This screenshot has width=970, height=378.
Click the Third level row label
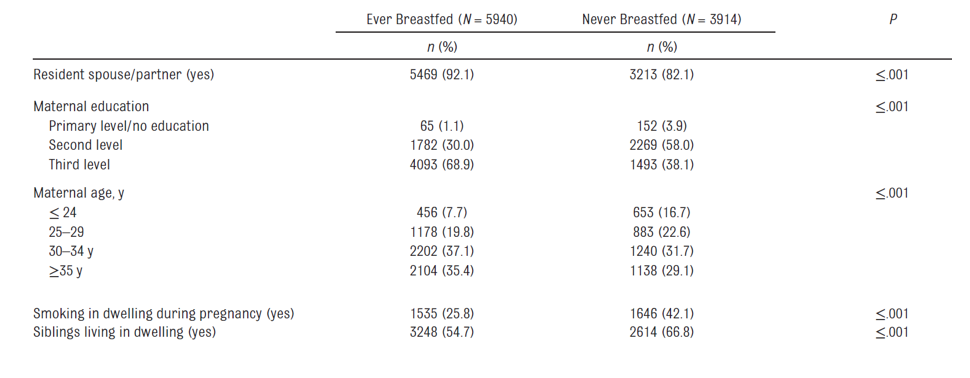click(x=79, y=165)
